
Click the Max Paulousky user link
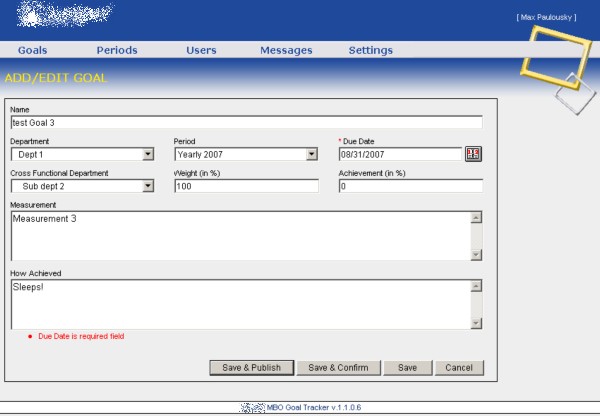tap(546, 17)
